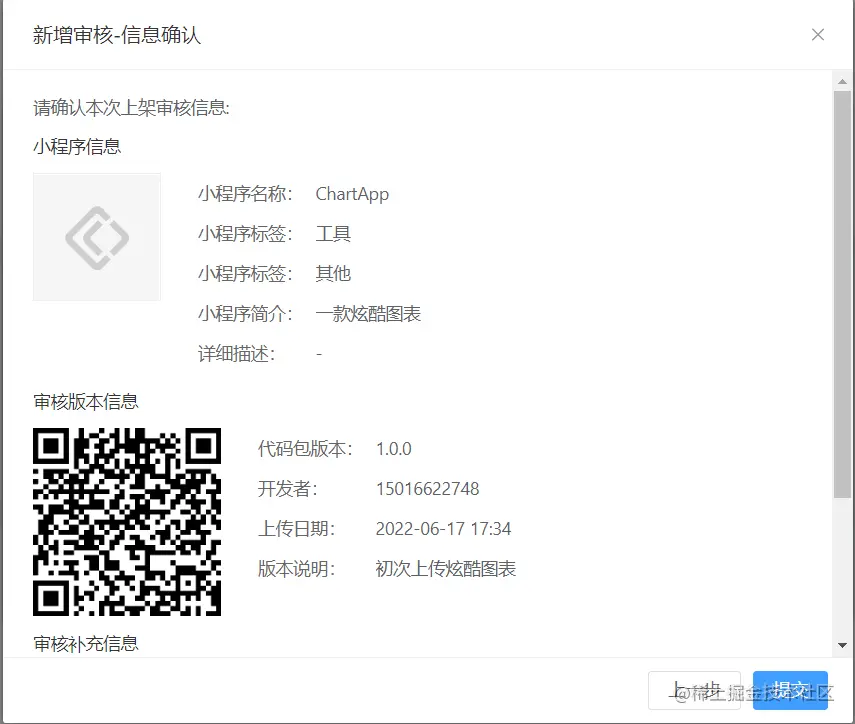Click the 代码包版本 label
Image resolution: width=855 pixels, height=724 pixels.
[x=305, y=449]
